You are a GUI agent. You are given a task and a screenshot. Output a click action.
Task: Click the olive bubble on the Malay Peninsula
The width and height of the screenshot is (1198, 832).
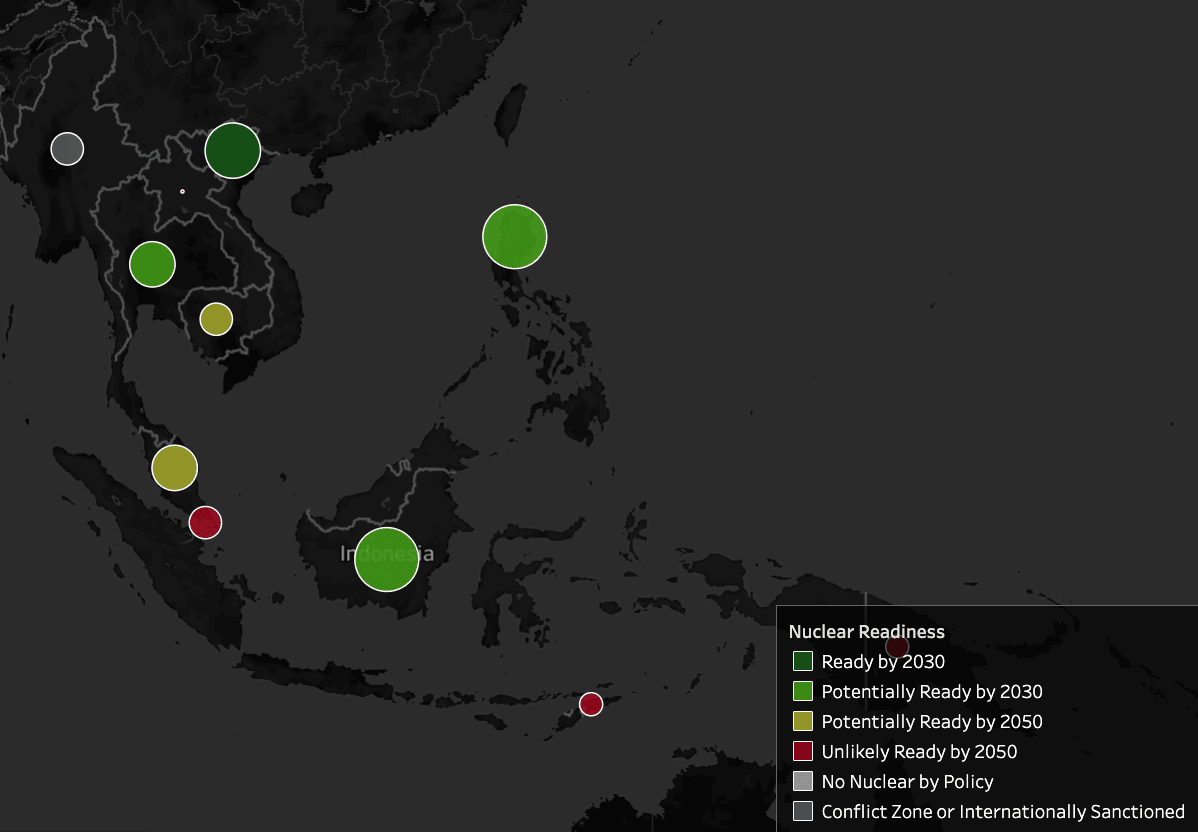[175, 468]
